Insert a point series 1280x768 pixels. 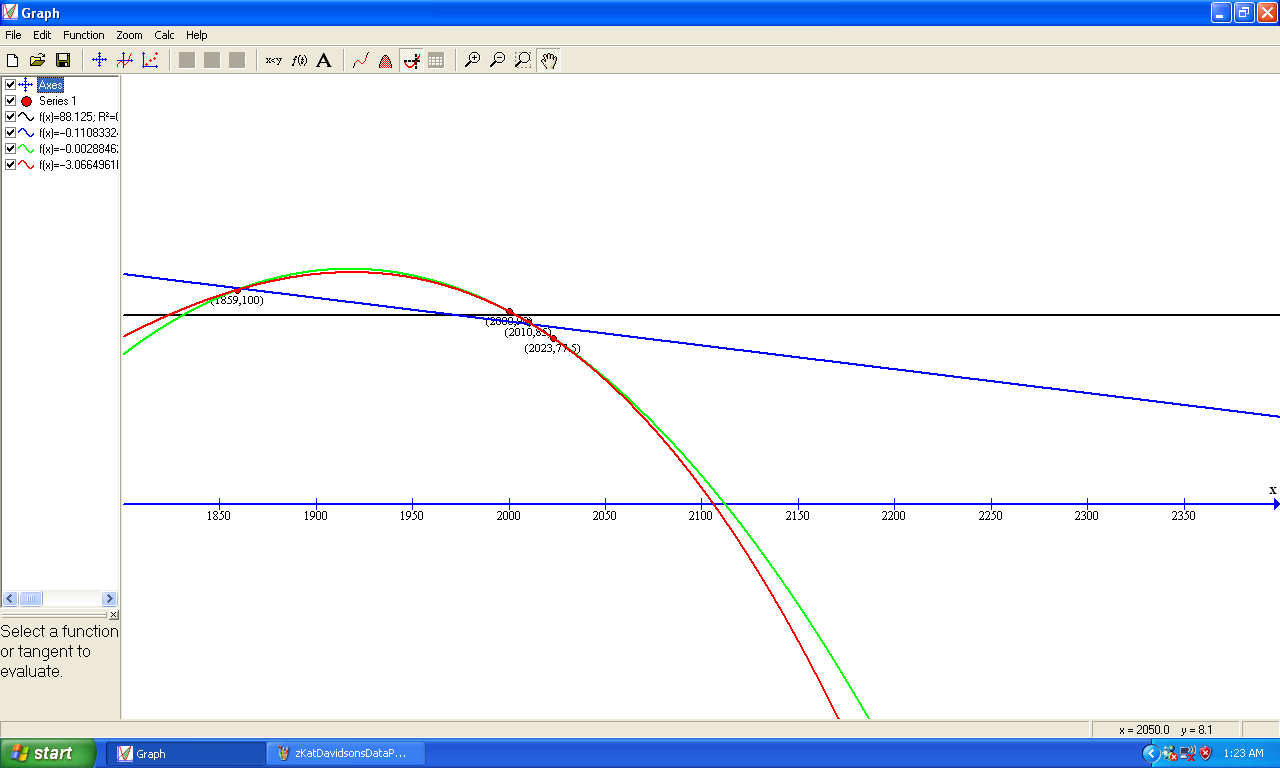tap(149, 60)
